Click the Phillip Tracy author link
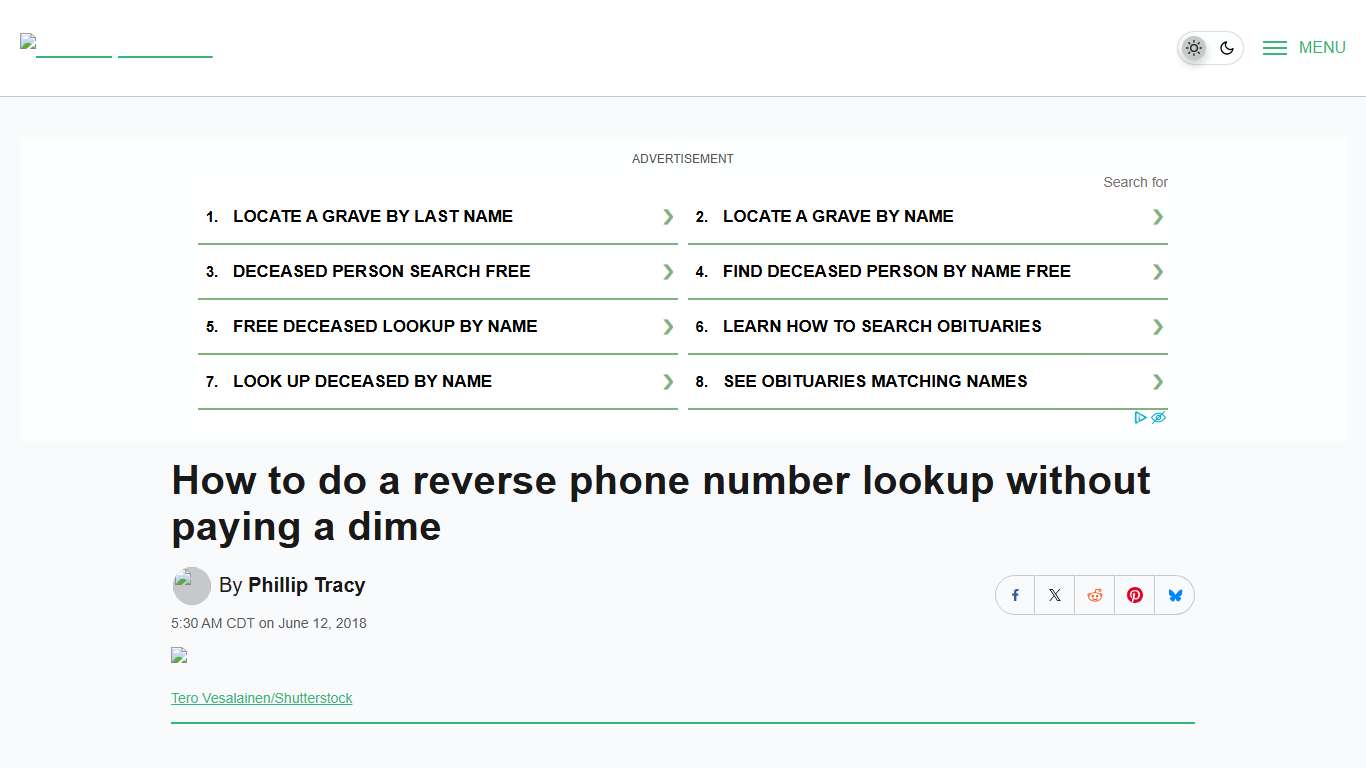1366x768 pixels. point(306,585)
